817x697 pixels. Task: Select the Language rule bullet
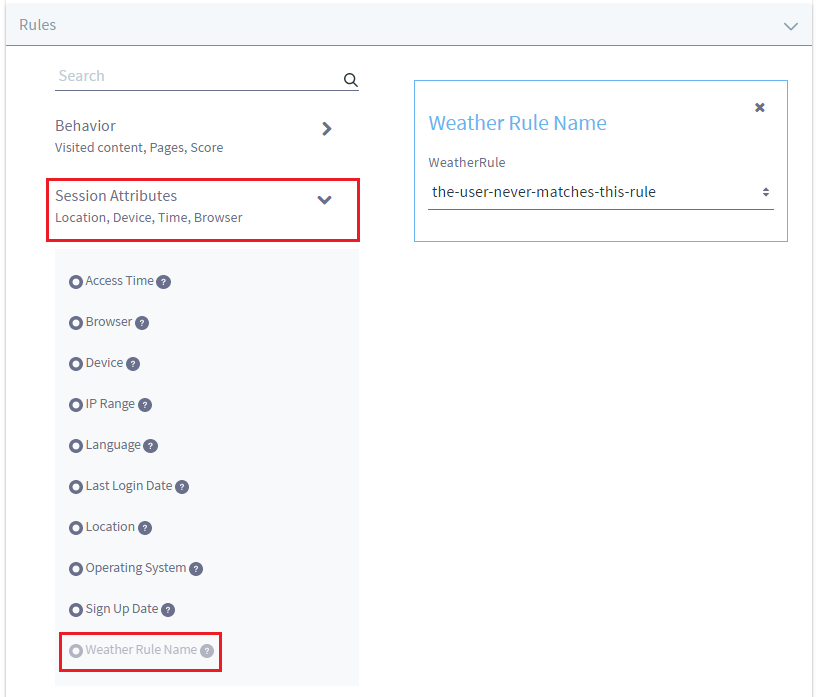76,446
